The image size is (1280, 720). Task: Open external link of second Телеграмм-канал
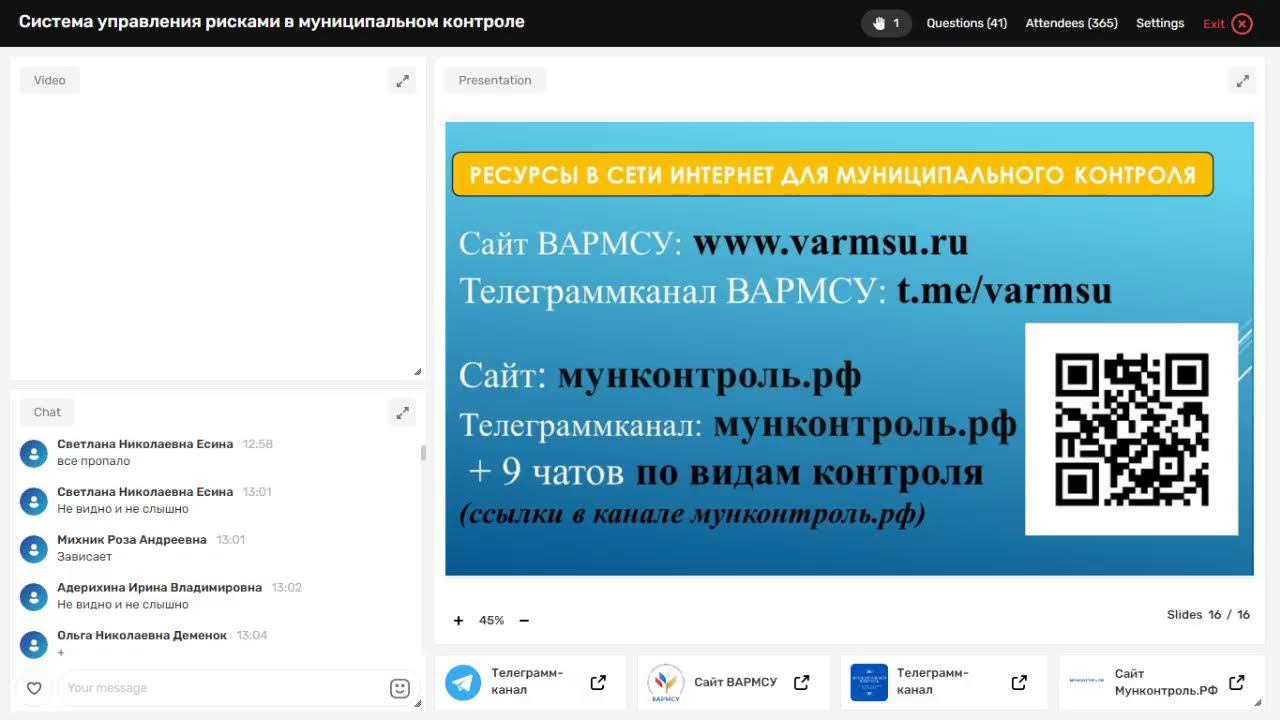tap(1019, 682)
